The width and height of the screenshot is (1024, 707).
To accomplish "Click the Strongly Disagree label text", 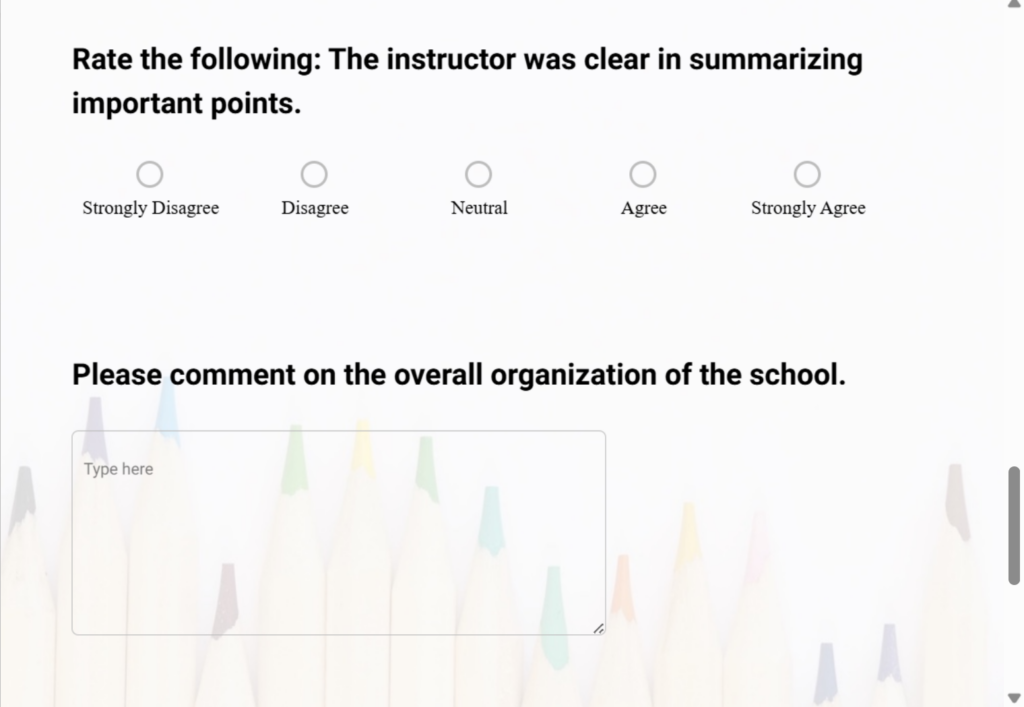I will (x=150, y=208).
